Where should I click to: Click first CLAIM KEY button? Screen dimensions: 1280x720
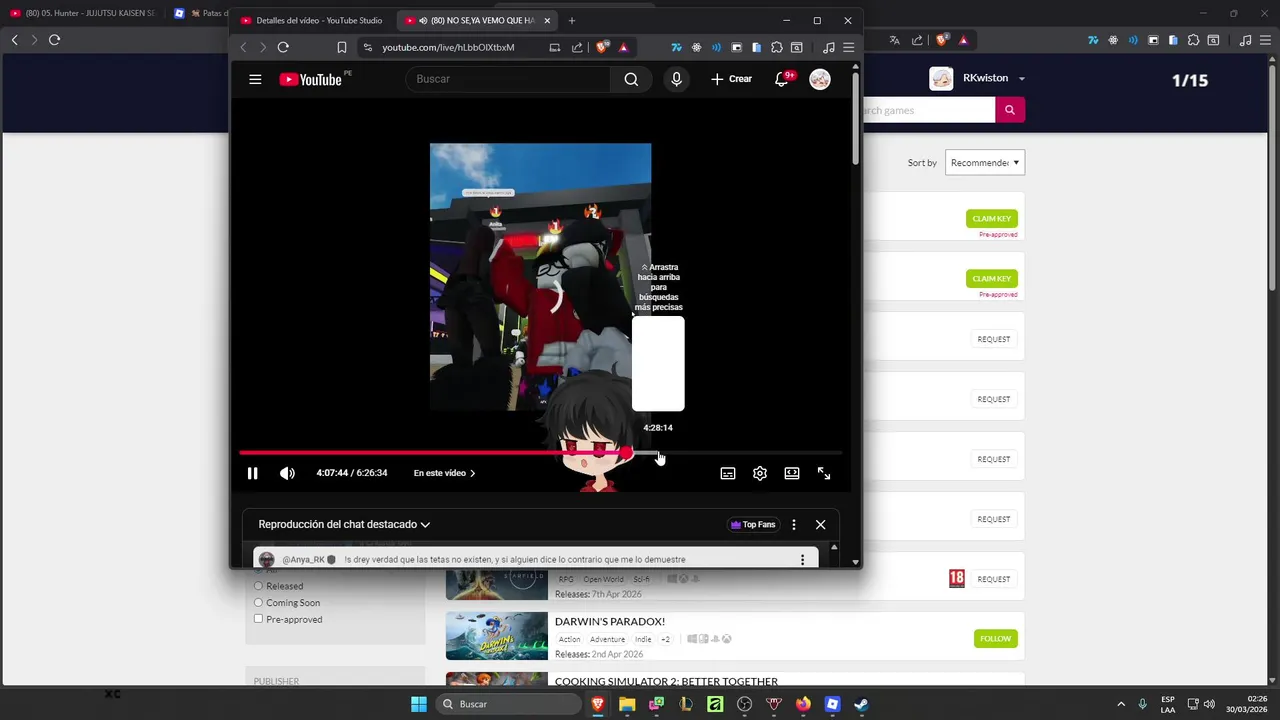pos(992,219)
